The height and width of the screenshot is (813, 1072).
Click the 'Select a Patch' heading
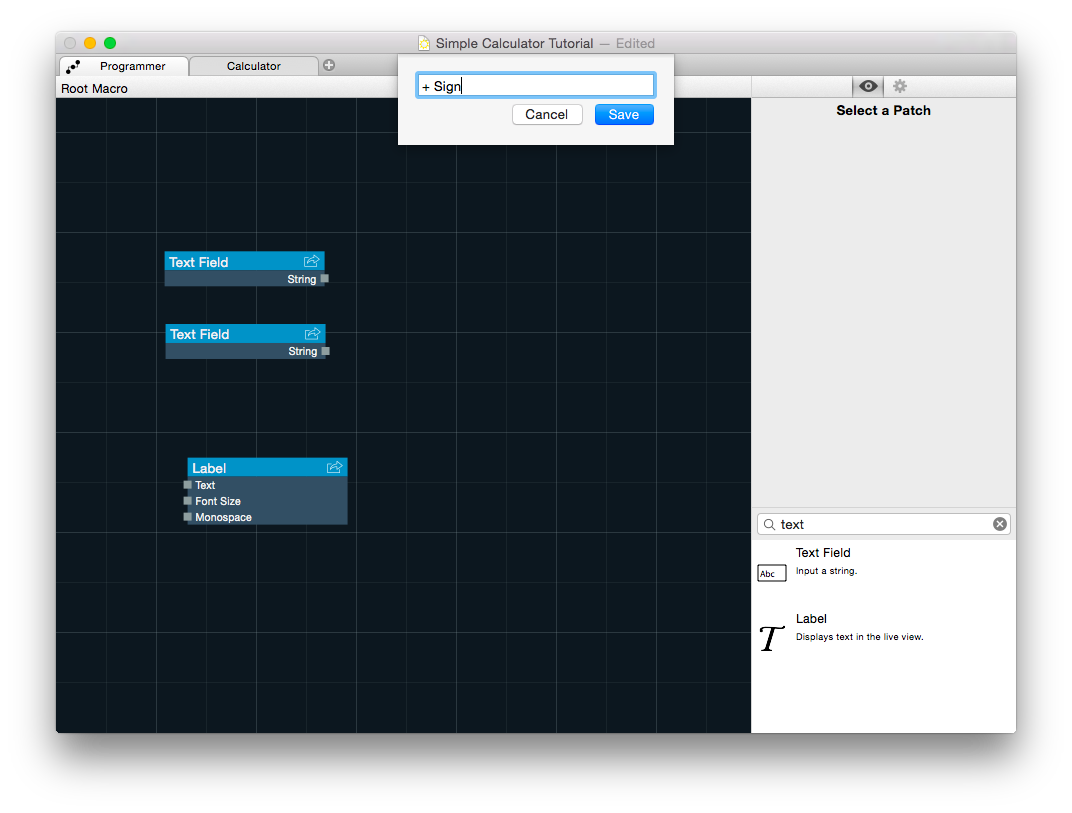(883, 110)
